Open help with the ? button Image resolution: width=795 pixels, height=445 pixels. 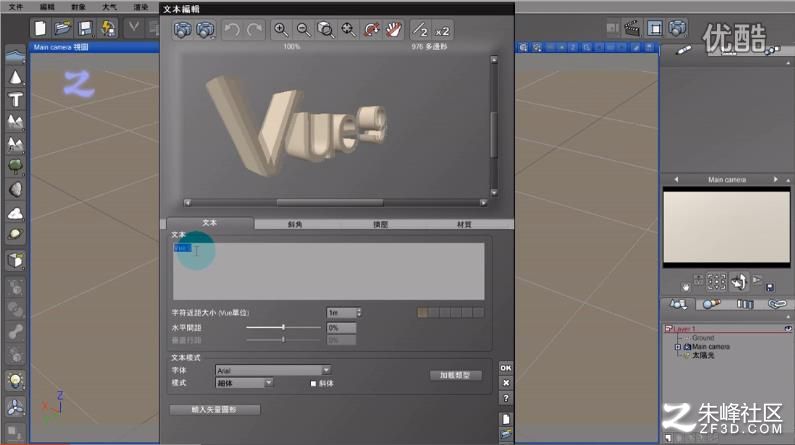pos(505,398)
